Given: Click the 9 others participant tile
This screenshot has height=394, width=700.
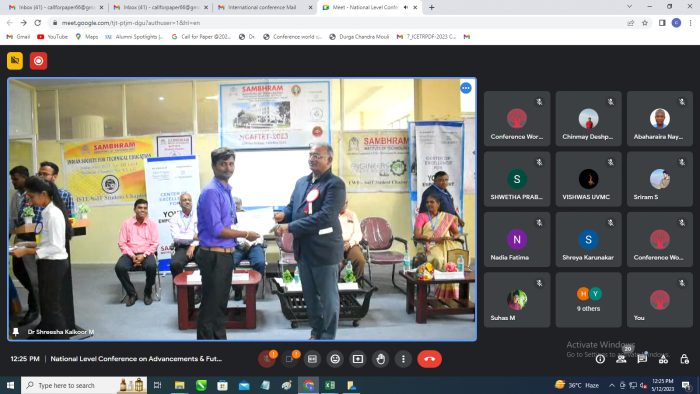Looking at the screenshot, I should (x=588, y=300).
